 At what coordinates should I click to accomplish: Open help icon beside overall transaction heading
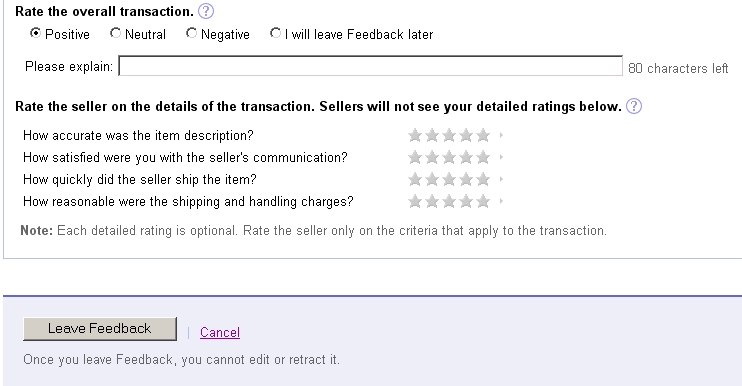tap(206, 11)
